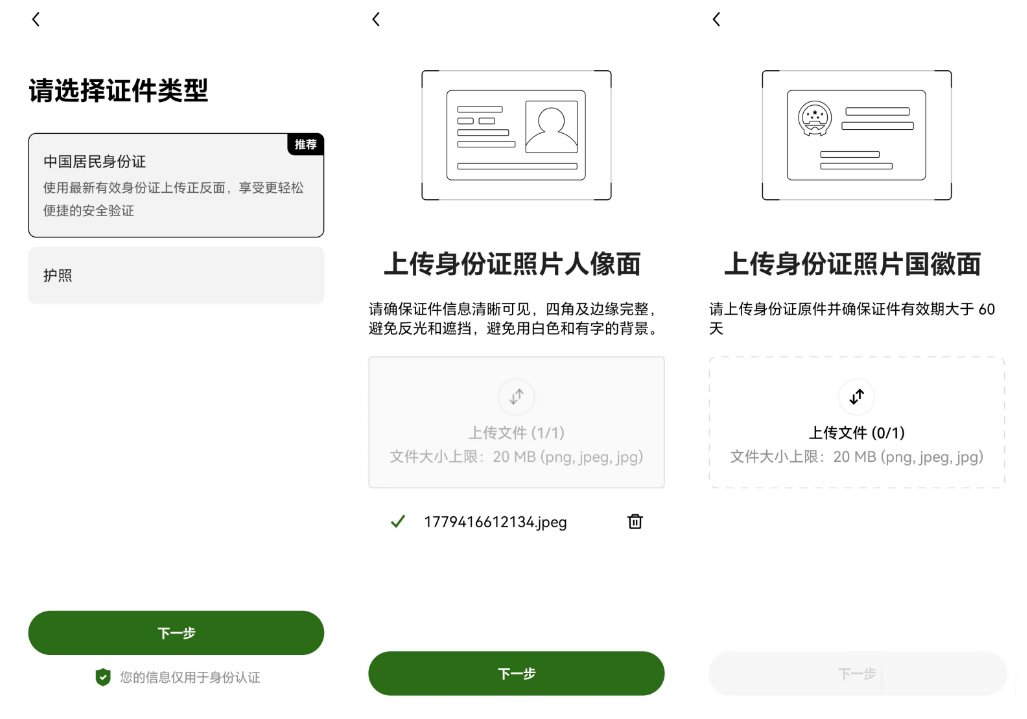1027x719 pixels.
Task: Click the upload arrows icon in 上传文件 (1/1) box
Action: click(516, 396)
